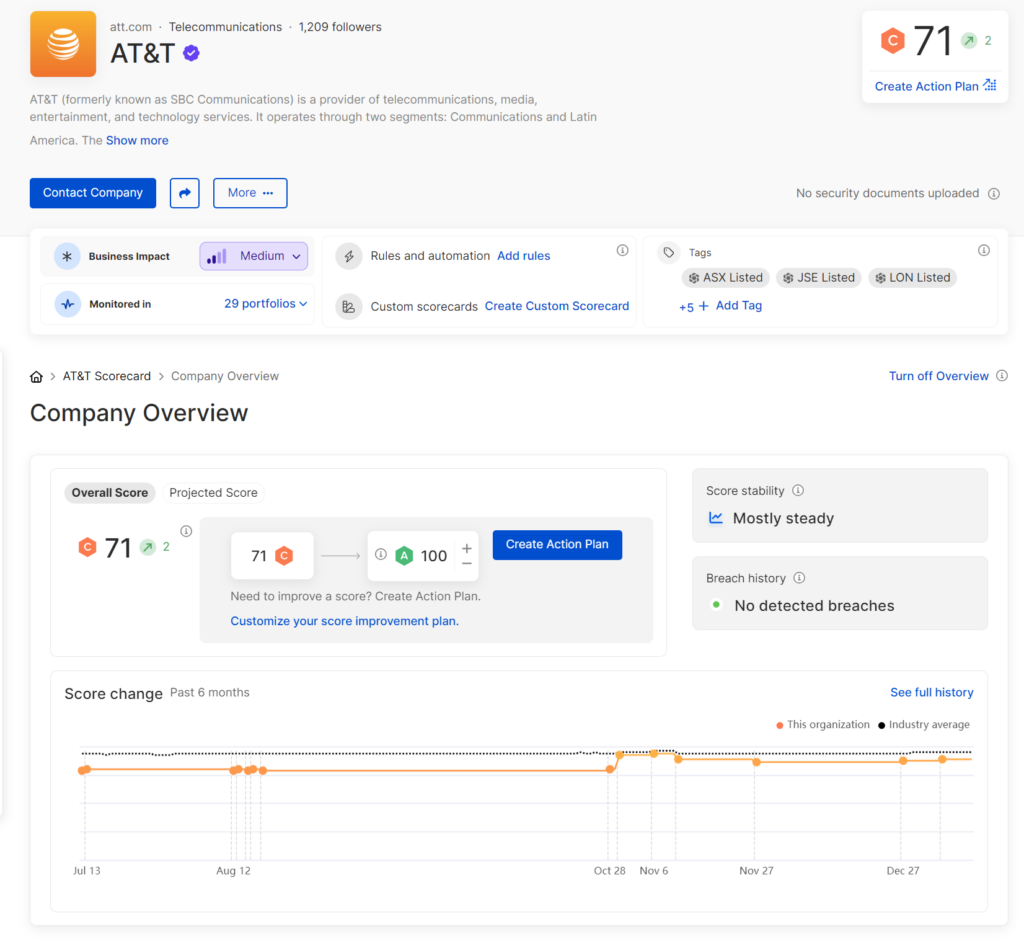Click the green No detected breaches status dot

[x=716, y=605]
